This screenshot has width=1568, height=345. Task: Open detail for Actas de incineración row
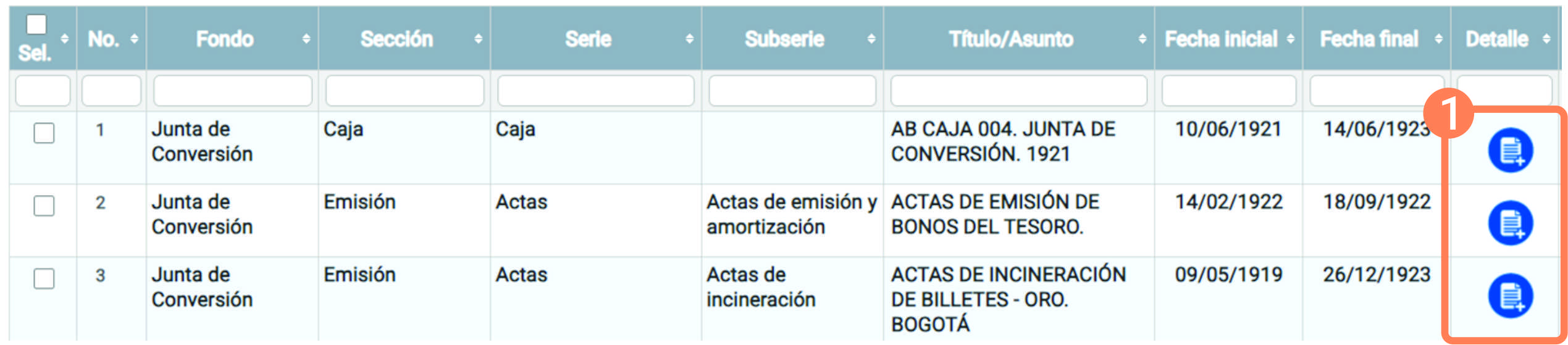coord(1509,296)
